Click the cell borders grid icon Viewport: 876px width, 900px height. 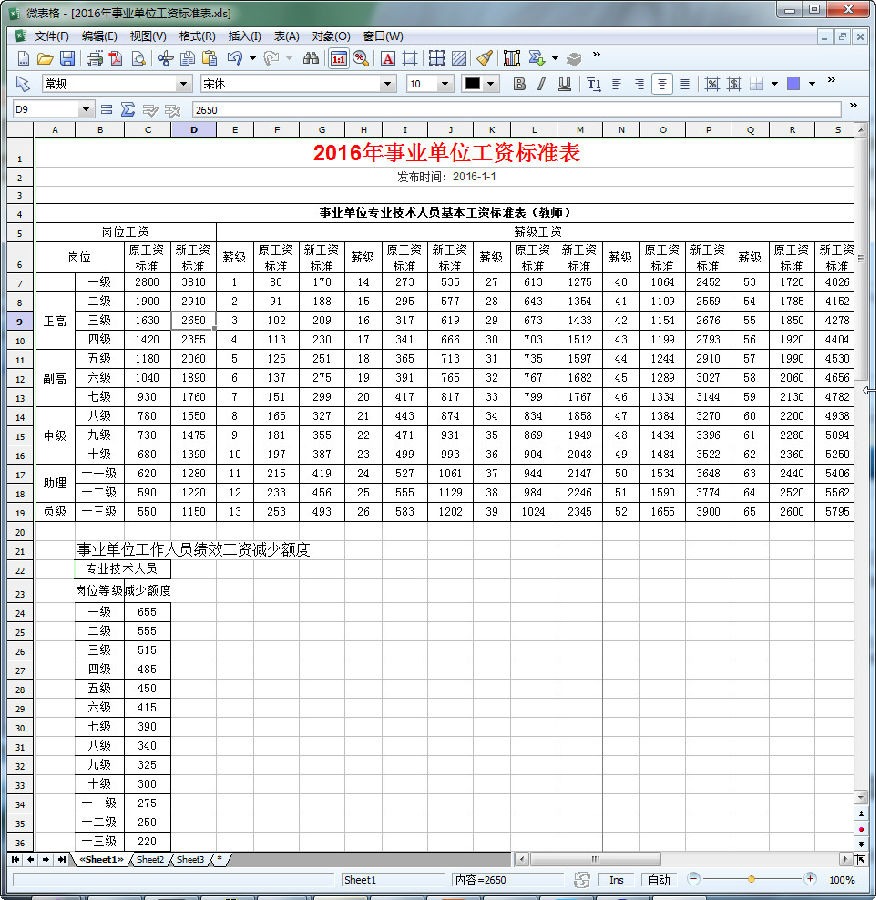(x=437, y=58)
